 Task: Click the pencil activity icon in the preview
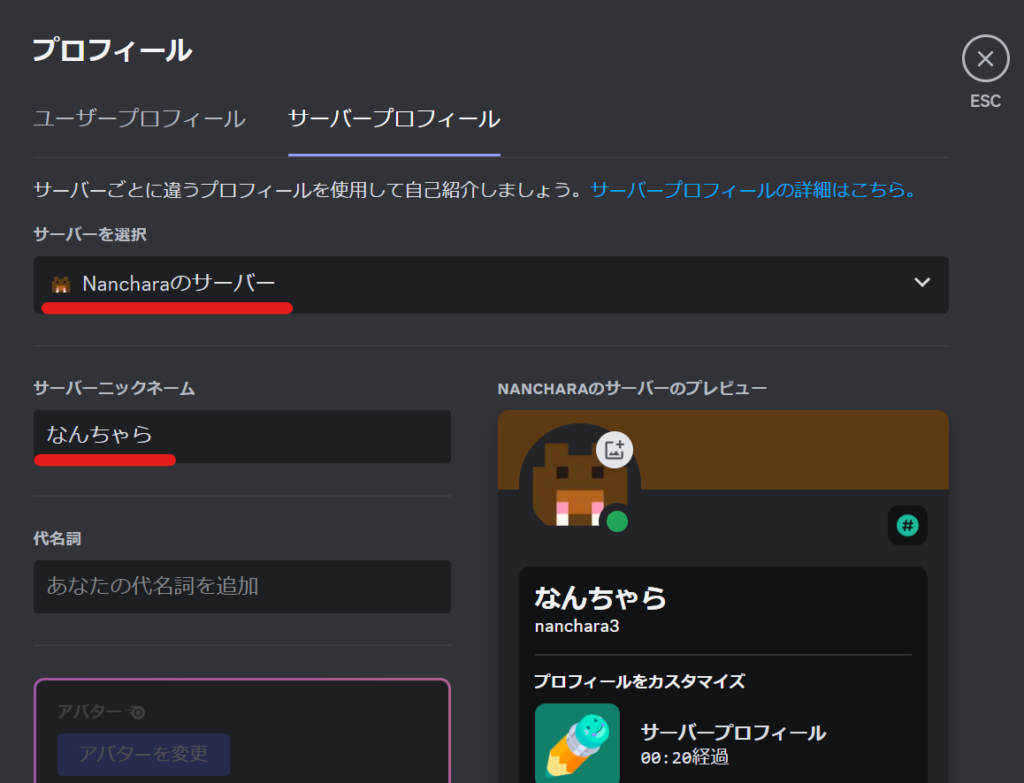(x=577, y=743)
